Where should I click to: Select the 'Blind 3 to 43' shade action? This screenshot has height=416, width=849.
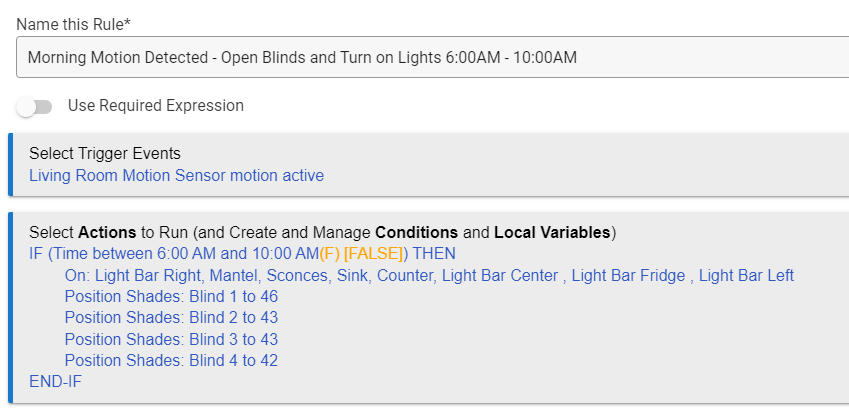[171, 339]
